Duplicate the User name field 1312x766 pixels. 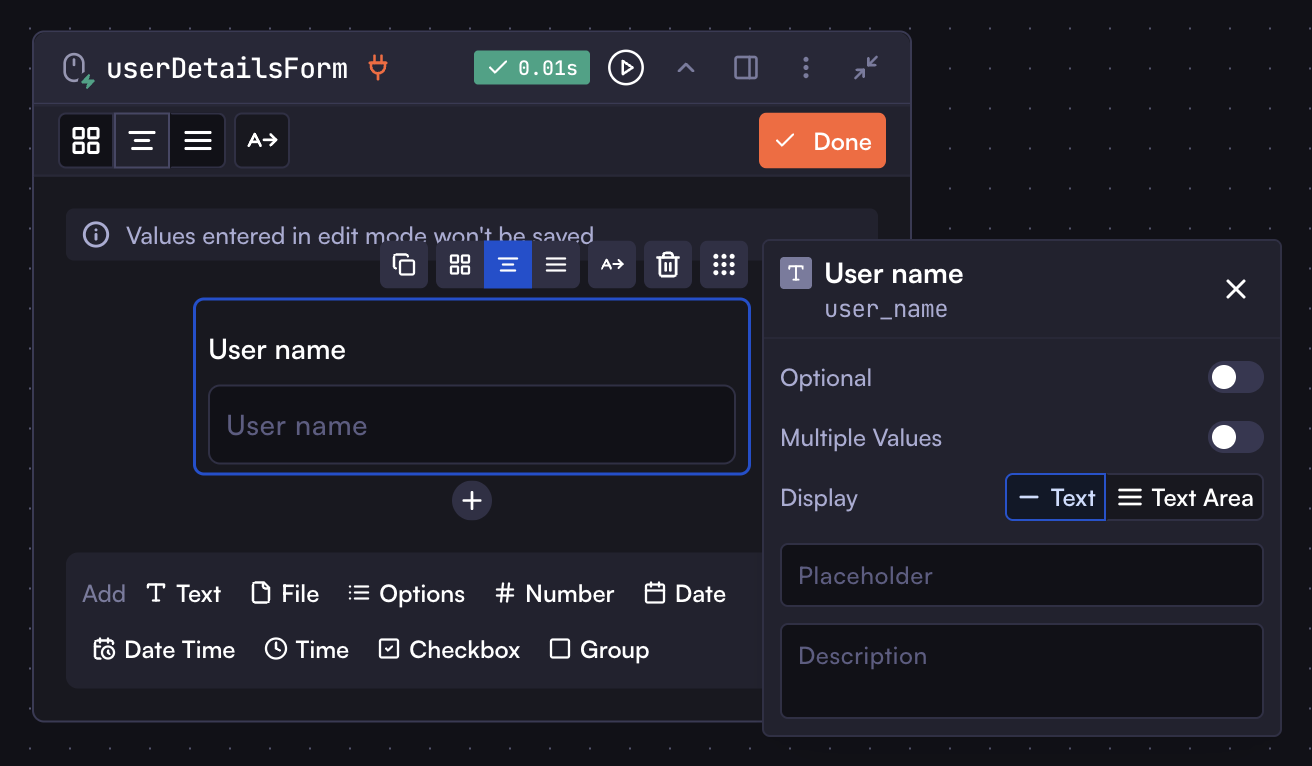pos(404,265)
